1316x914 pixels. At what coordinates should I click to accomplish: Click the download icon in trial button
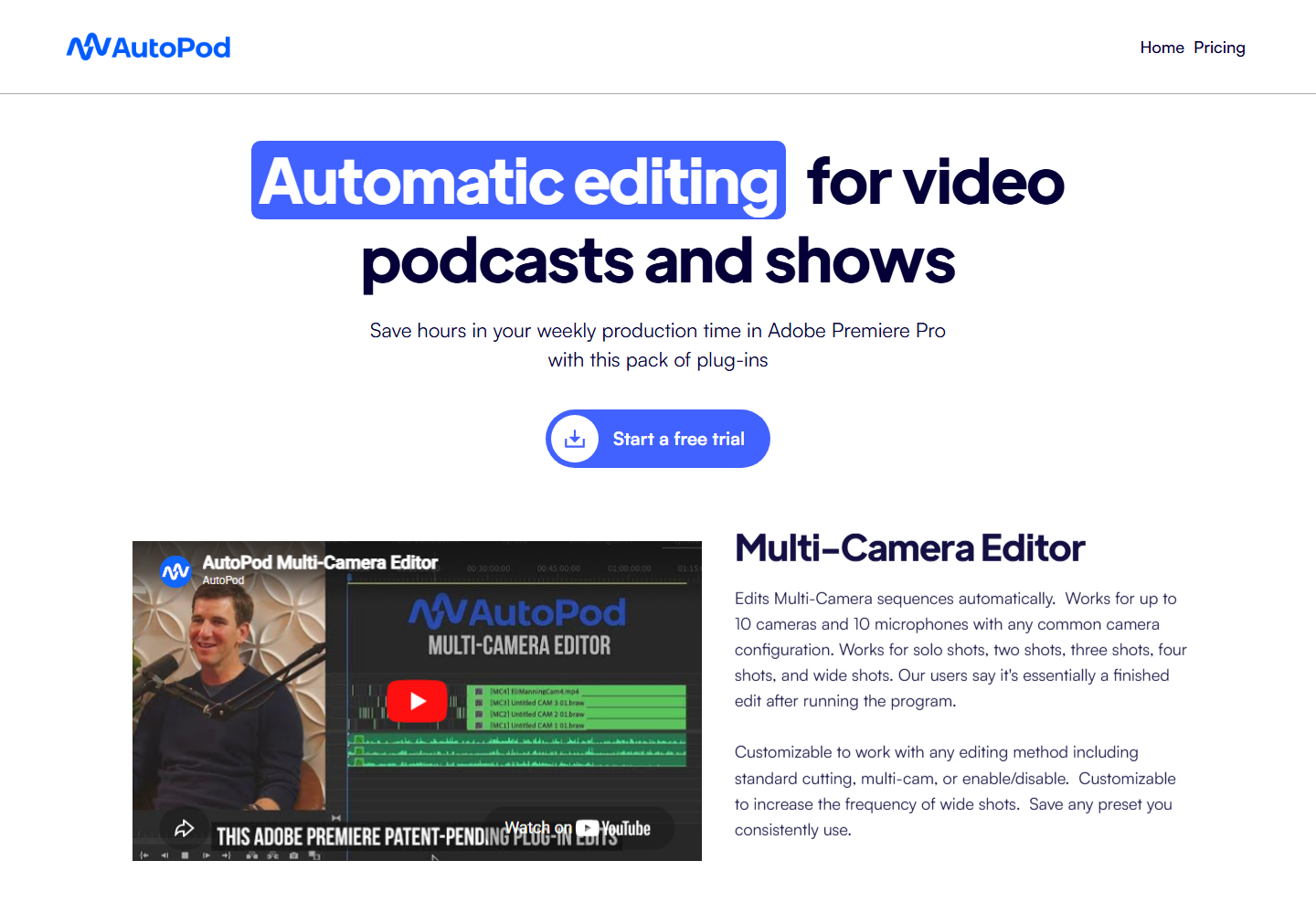(574, 440)
